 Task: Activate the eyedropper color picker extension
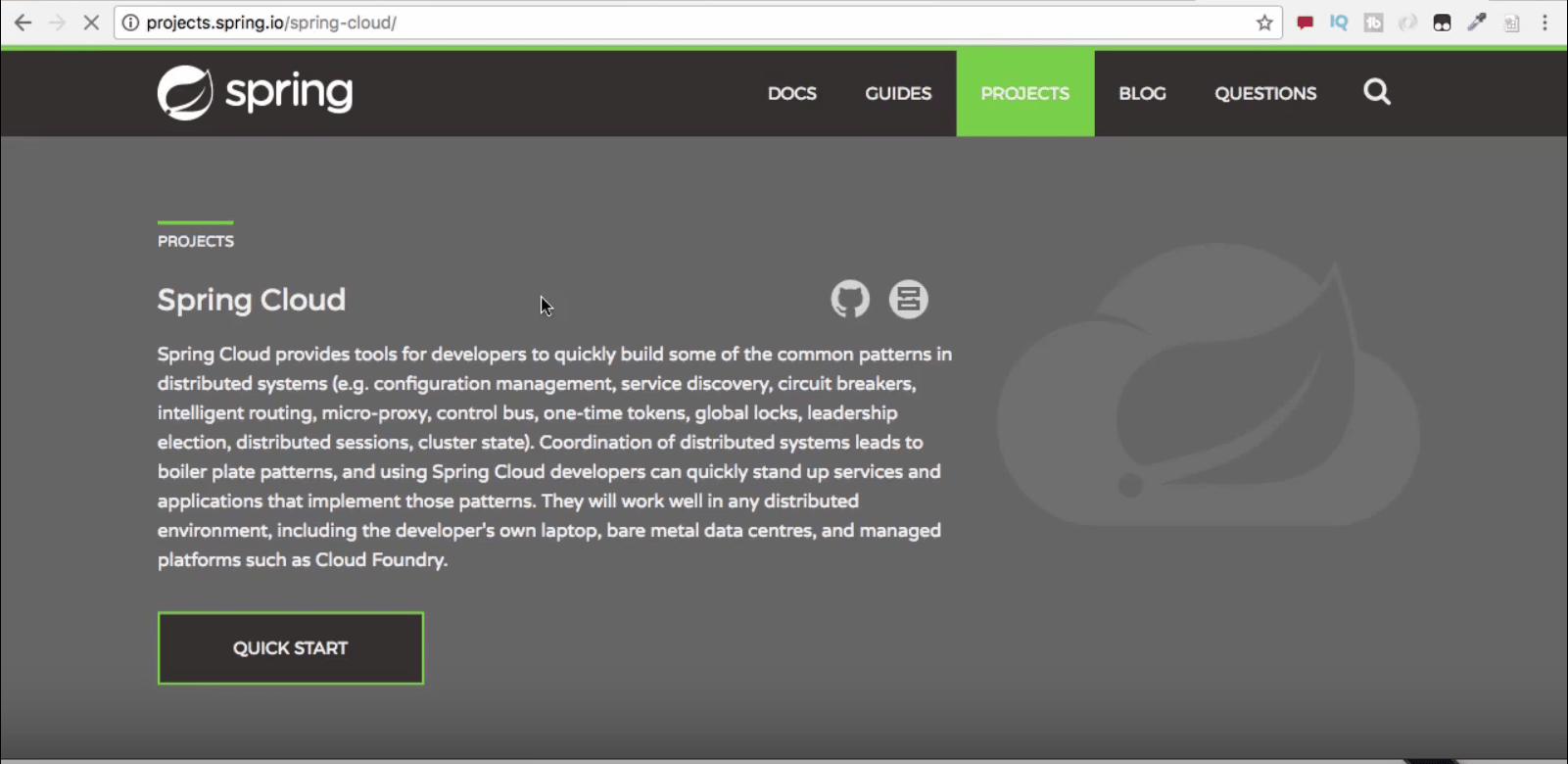coord(1477,23)
